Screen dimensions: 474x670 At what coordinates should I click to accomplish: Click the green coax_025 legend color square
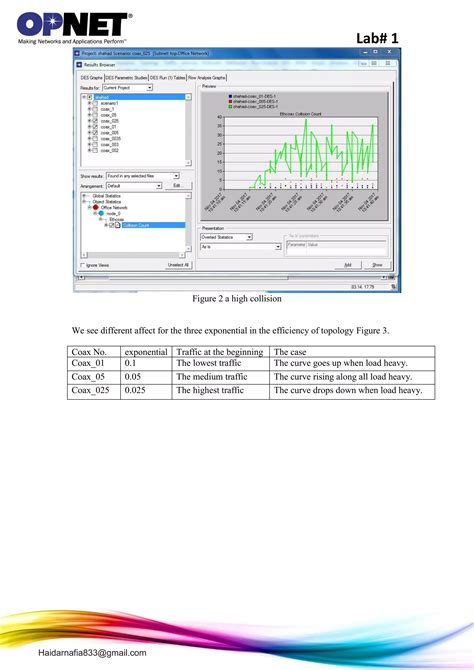pos(230,106)
